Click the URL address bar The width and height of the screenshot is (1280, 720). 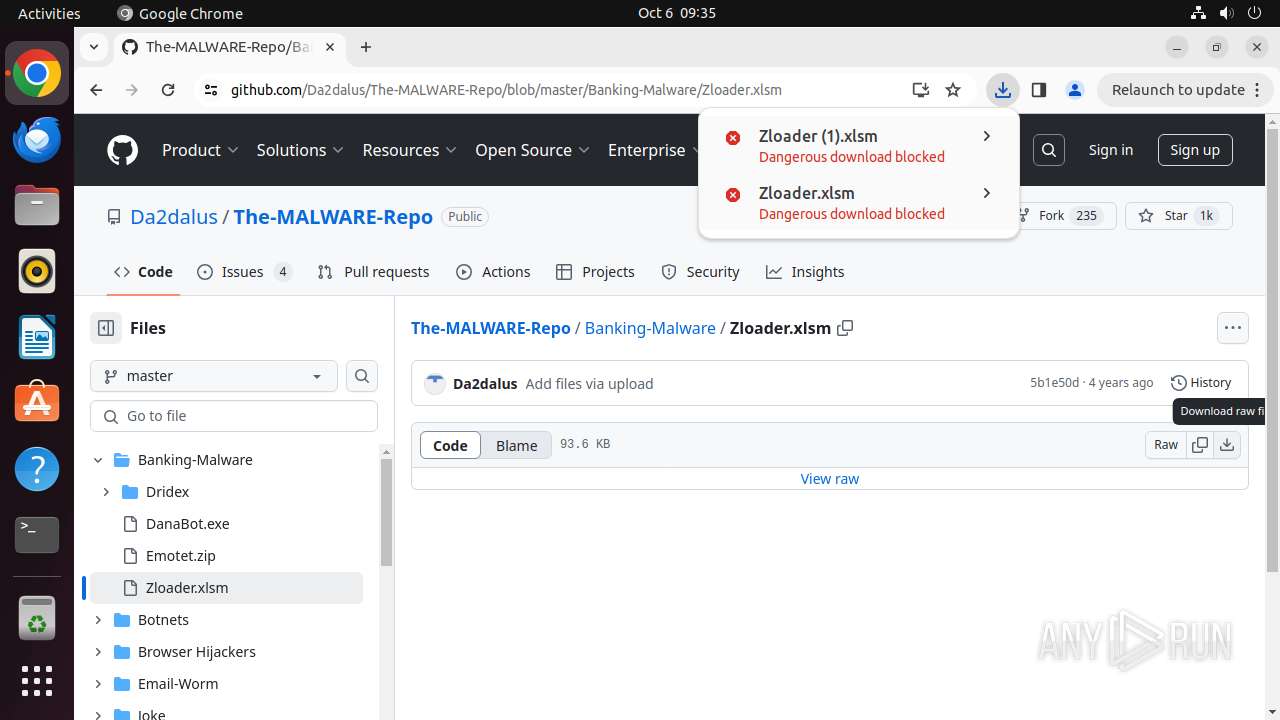[x=506, y=90]
